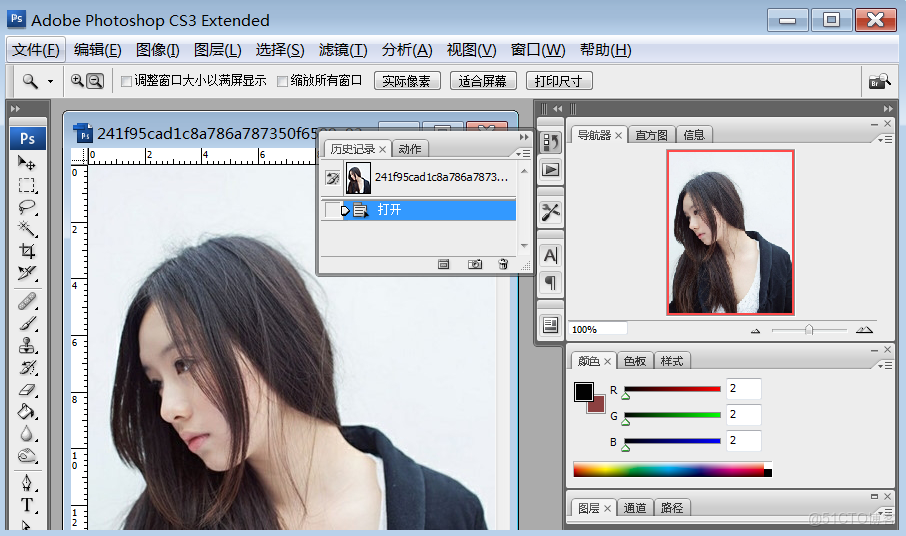Click navigator large mountains zoom in button
The height and width of the screenshot is (536, 906).
click(x=864, y=330)
